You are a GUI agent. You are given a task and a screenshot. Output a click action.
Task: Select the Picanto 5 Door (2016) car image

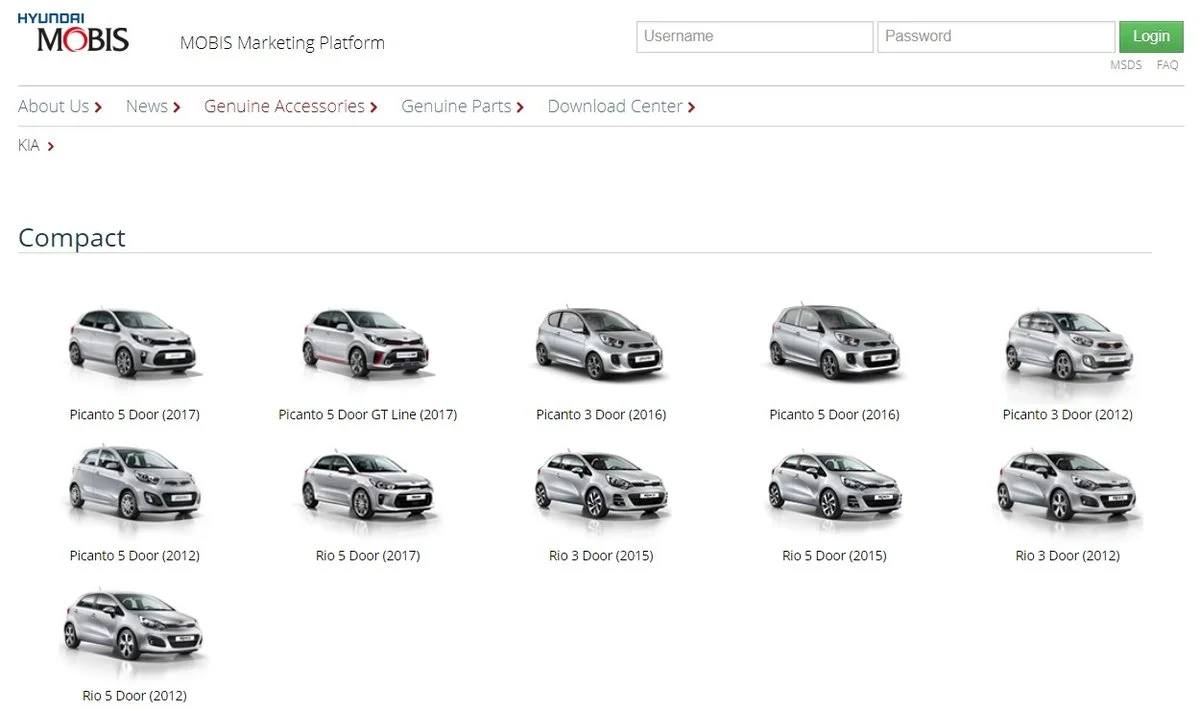834,342
